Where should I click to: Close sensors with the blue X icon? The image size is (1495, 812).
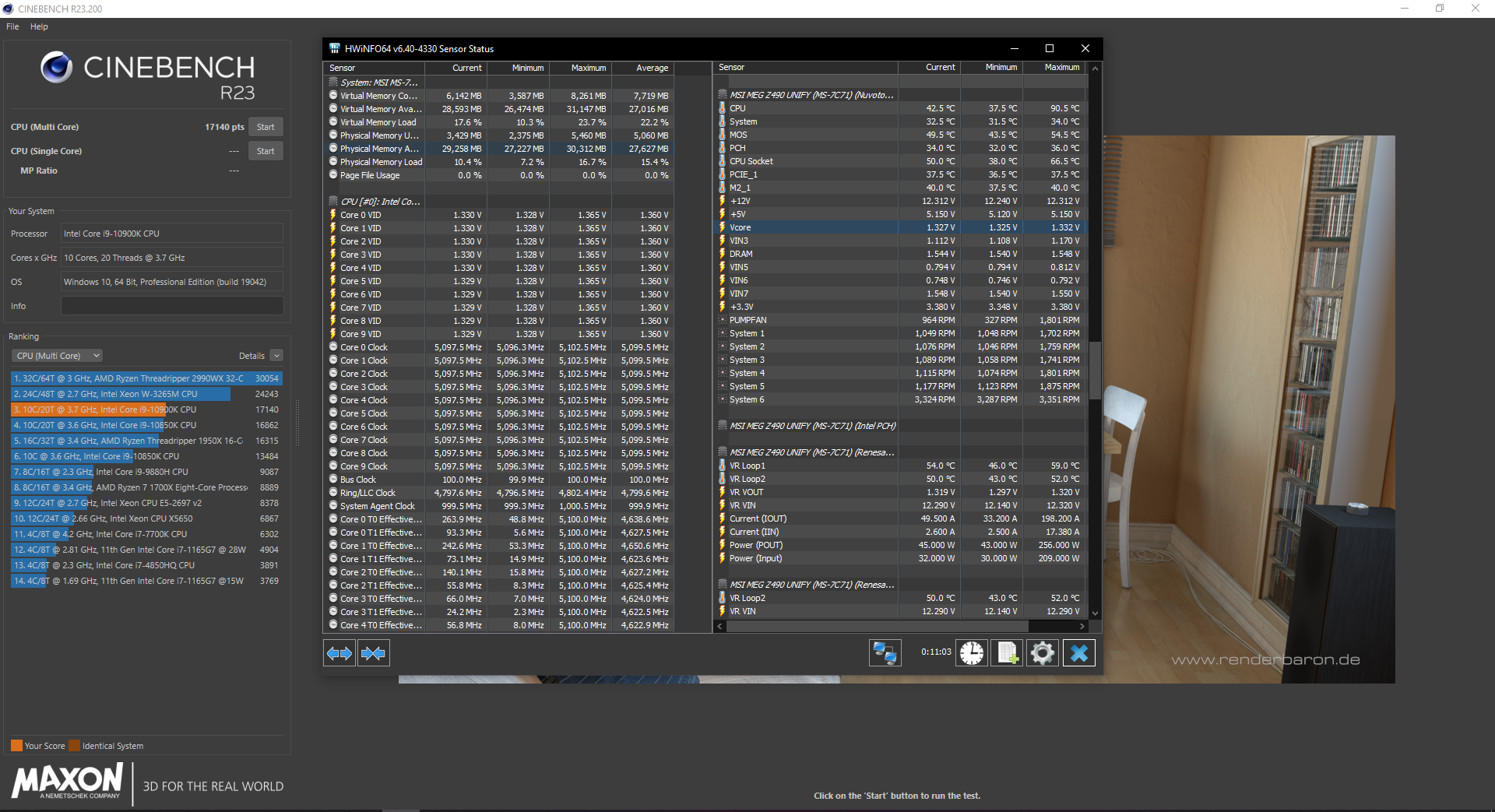point(1079,652)
